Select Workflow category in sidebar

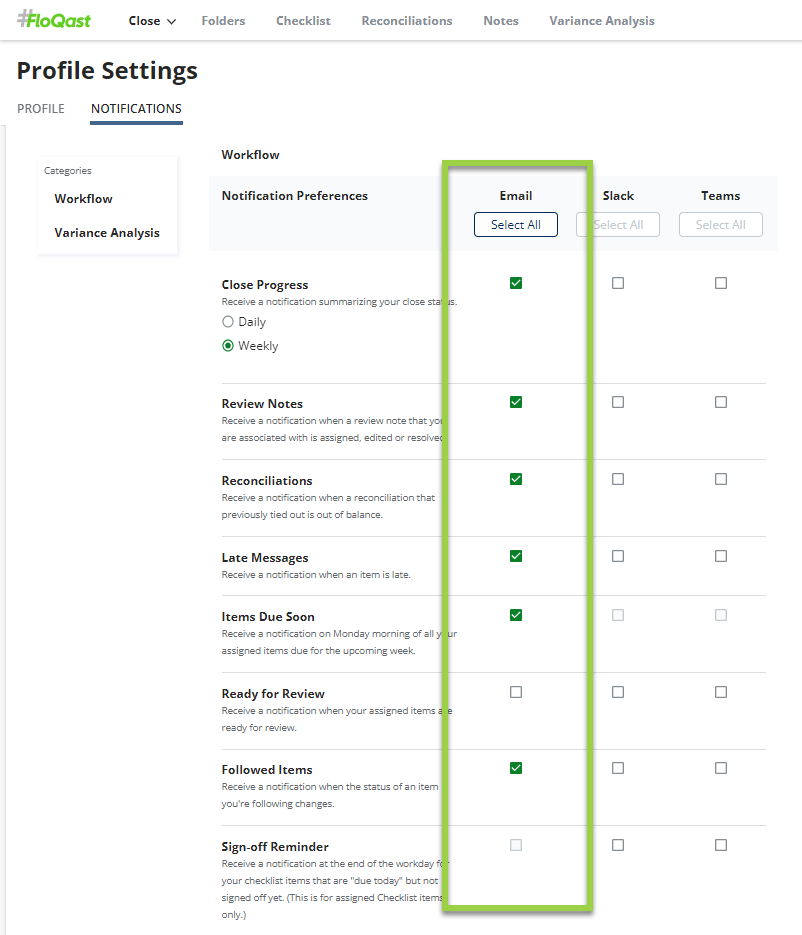click(x=83, y=199)
